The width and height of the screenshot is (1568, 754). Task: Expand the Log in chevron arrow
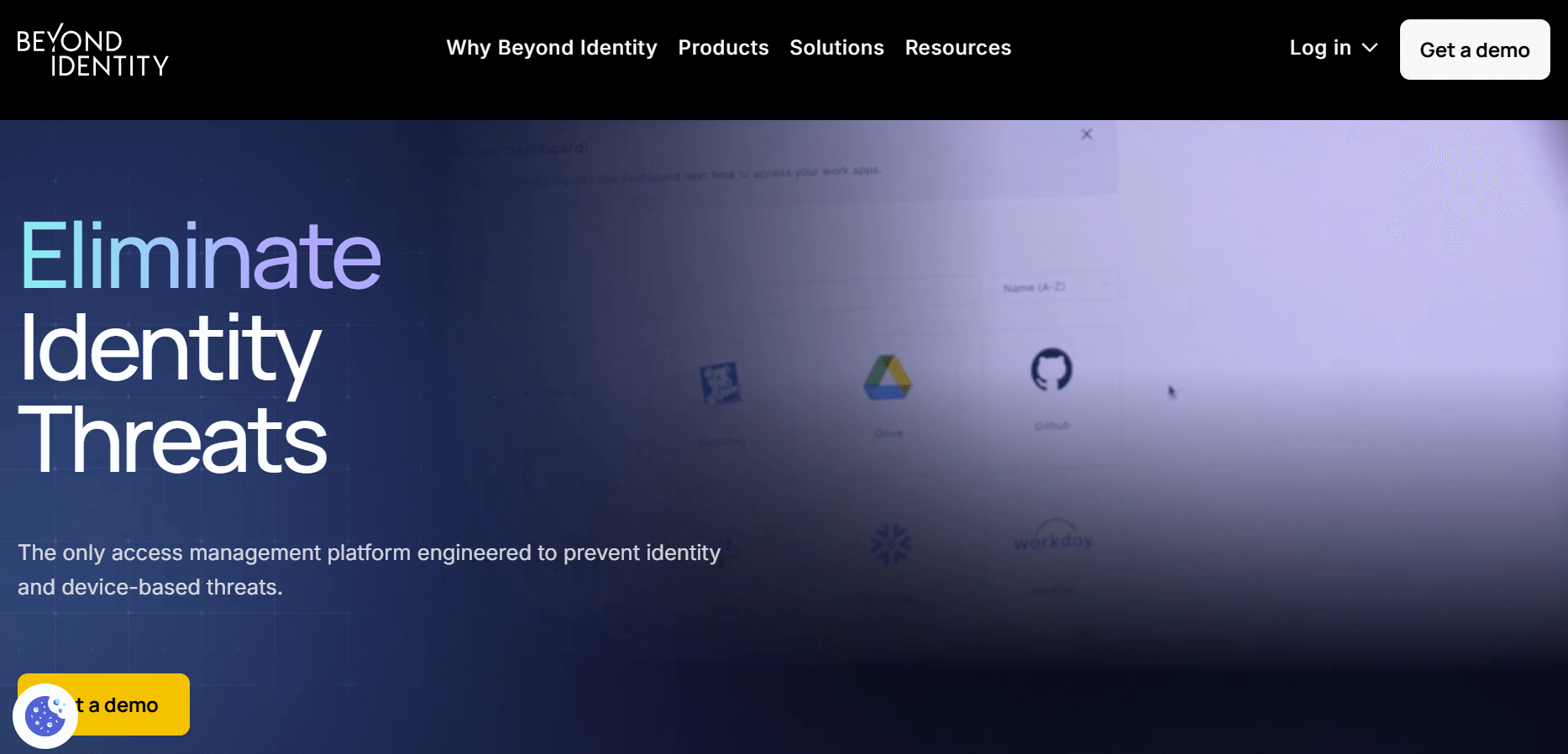click(1370, 49)
